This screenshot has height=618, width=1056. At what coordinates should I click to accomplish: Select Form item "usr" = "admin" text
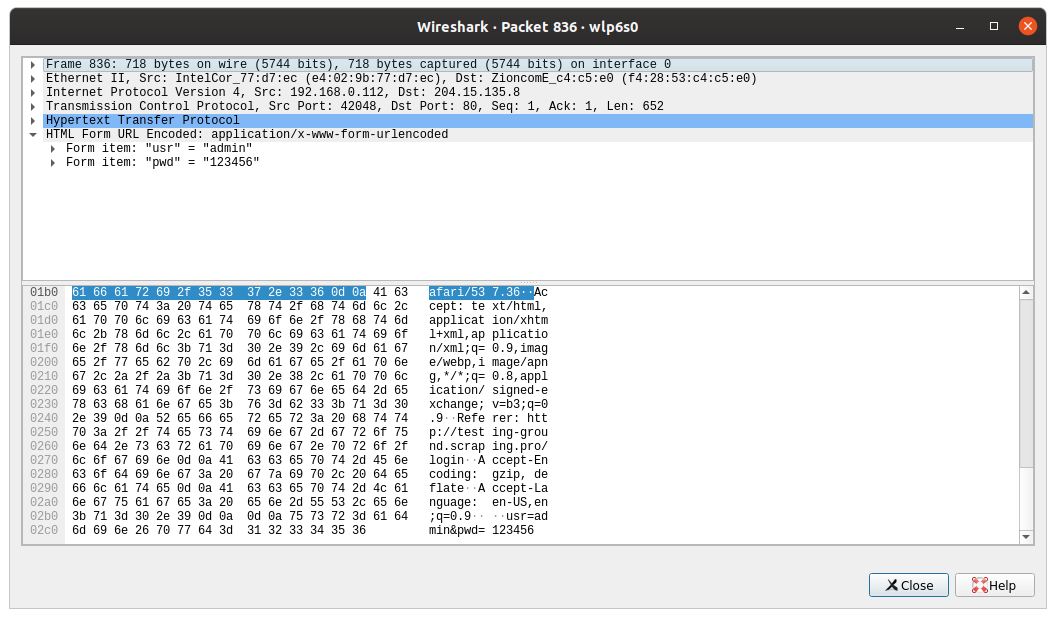tap(159, 148)
